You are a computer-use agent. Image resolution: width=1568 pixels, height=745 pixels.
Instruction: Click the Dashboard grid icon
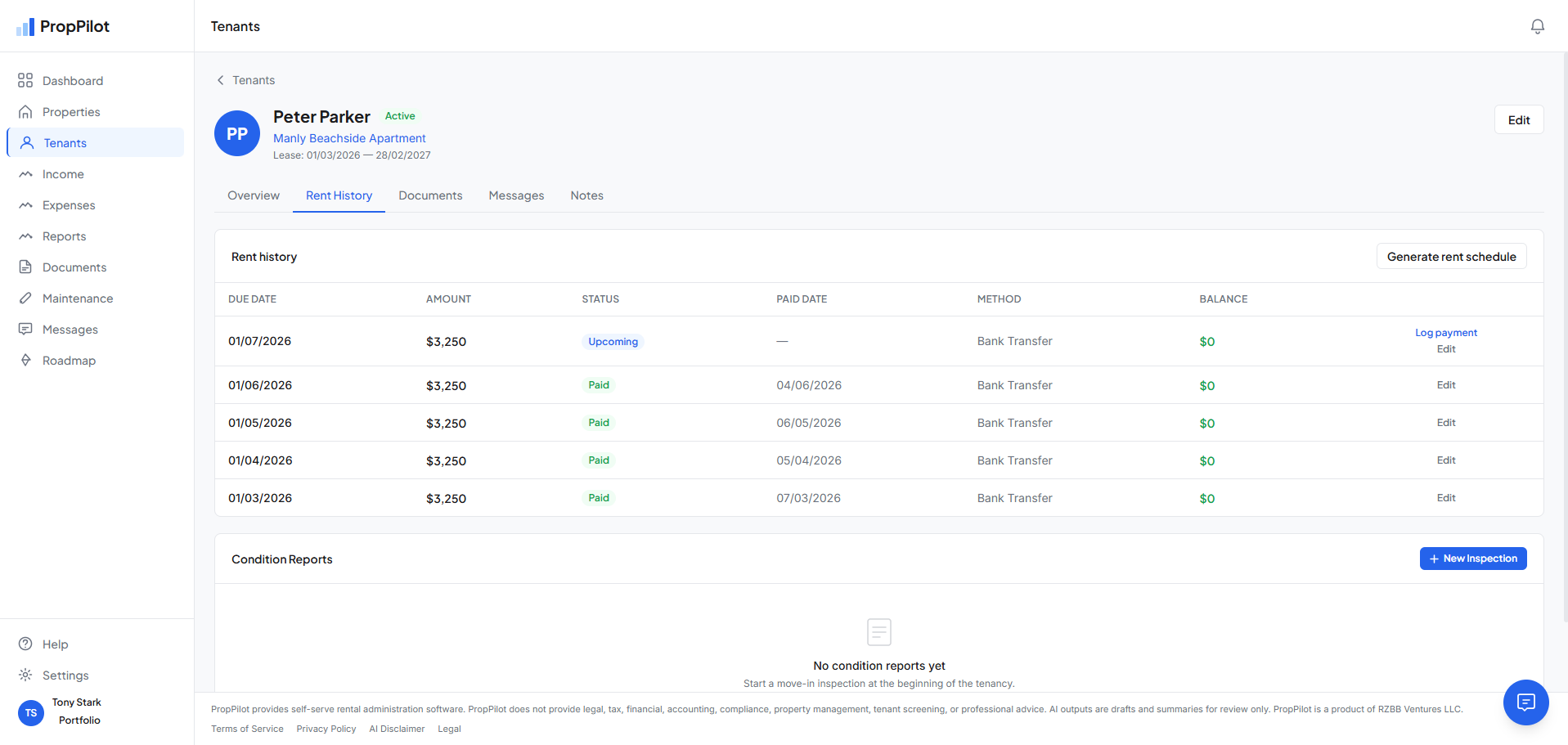coord(25,80)
